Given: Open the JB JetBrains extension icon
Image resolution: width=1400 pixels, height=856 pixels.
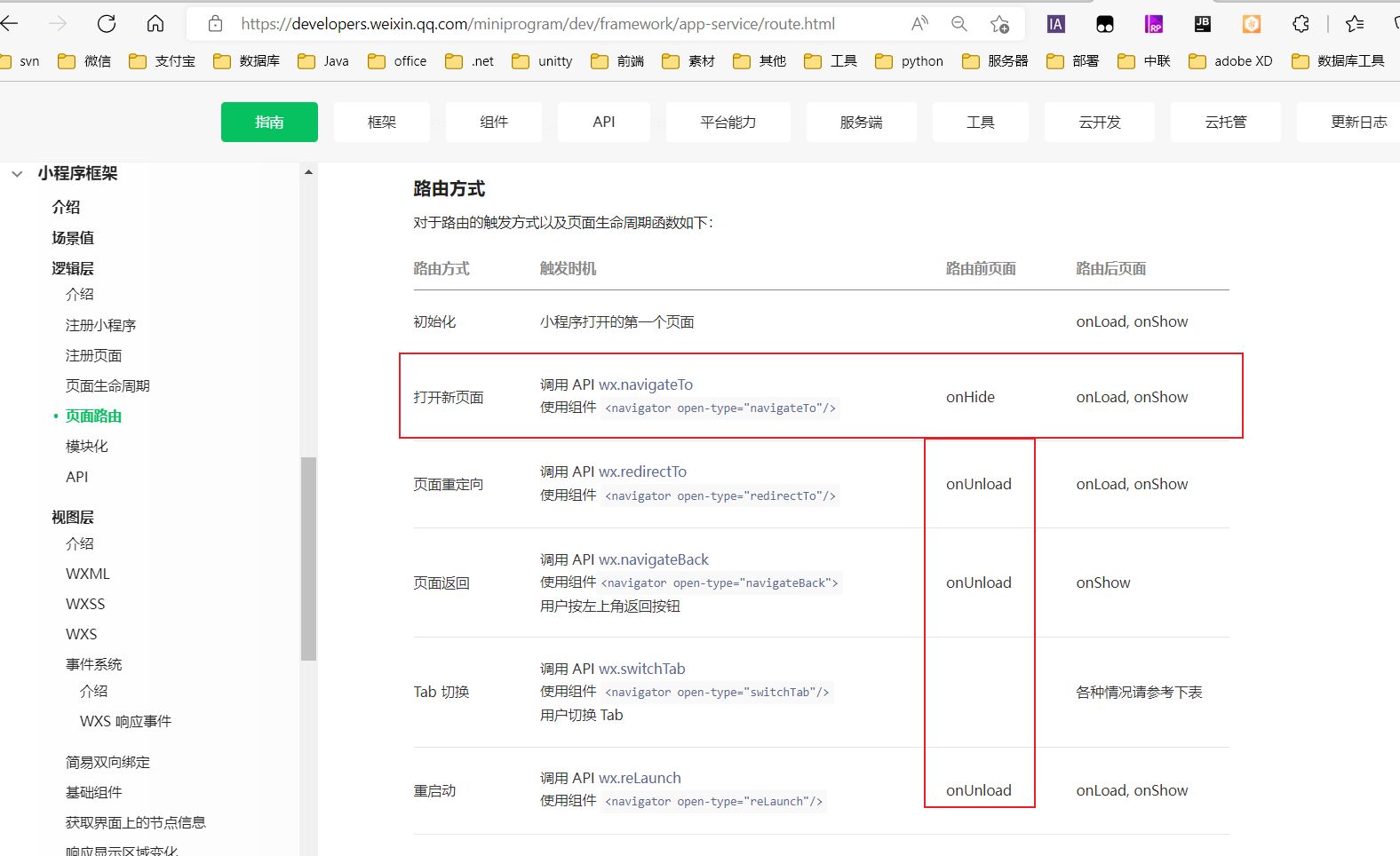Looking at the screenshot, I should coord(1203,24).
